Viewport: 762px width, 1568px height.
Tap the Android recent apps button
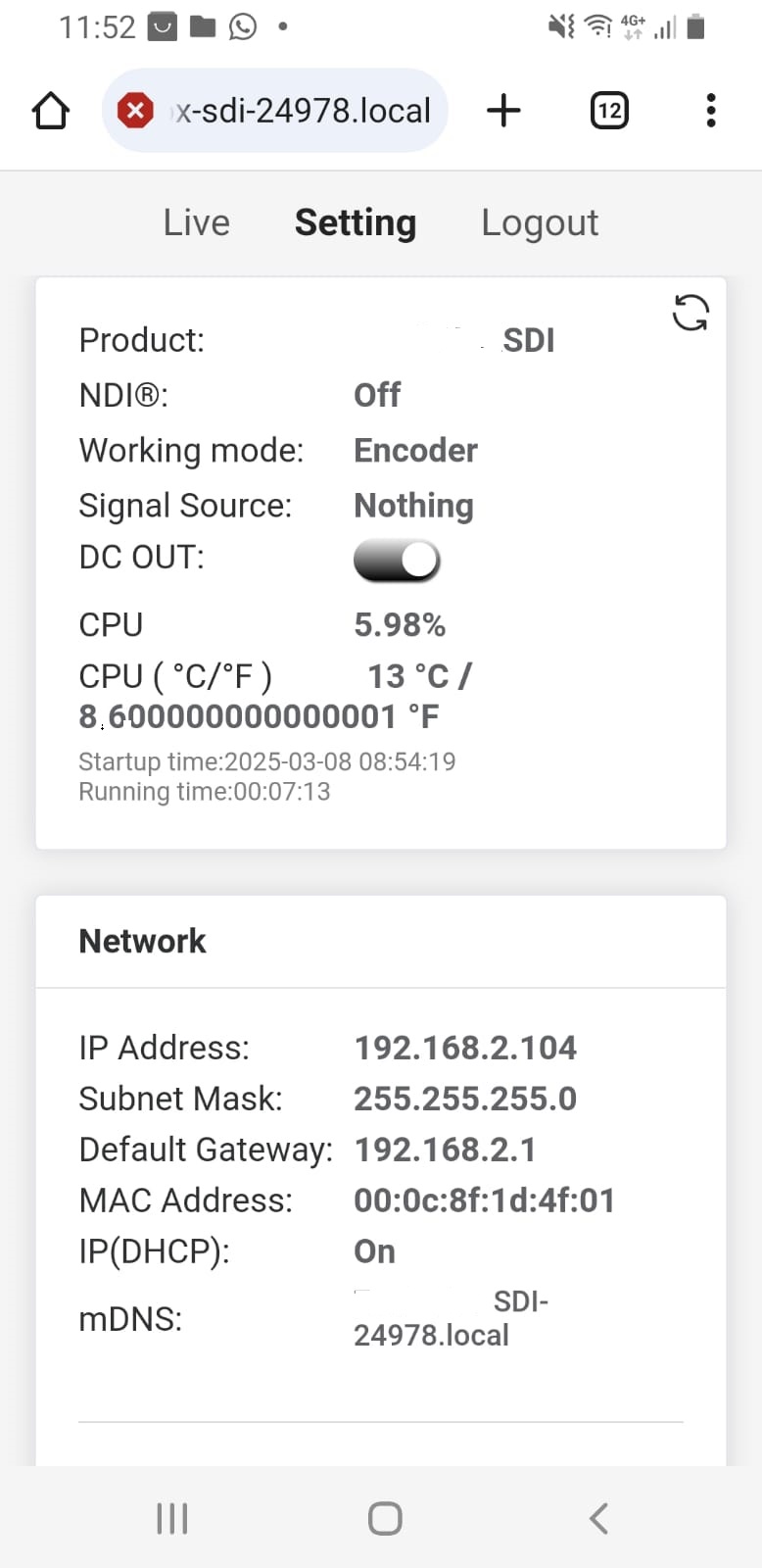click(172, 1518)
